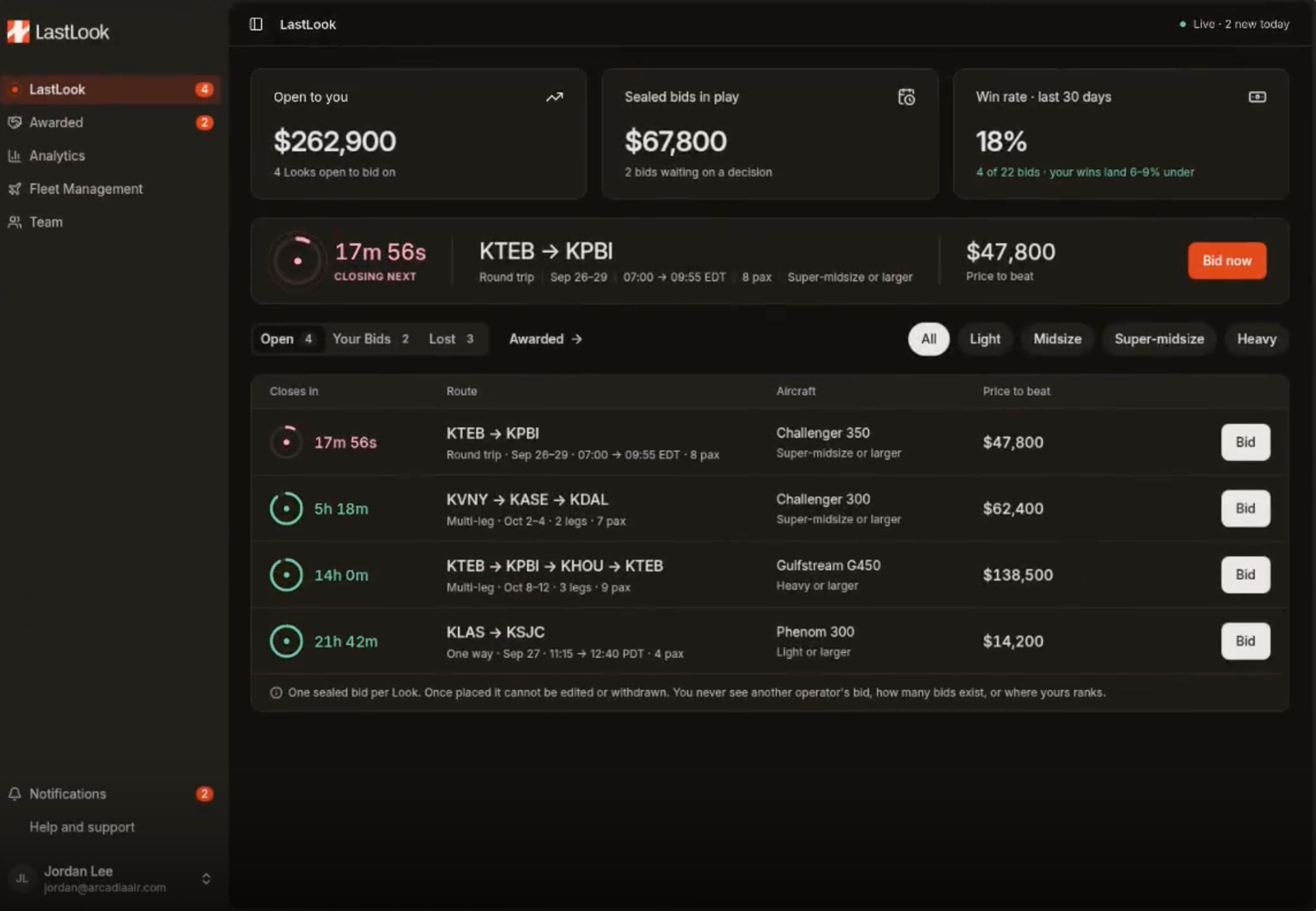1316x911 pixels.
Task: Click the orange Bid now button
Action: click(x=1227, y=260)
